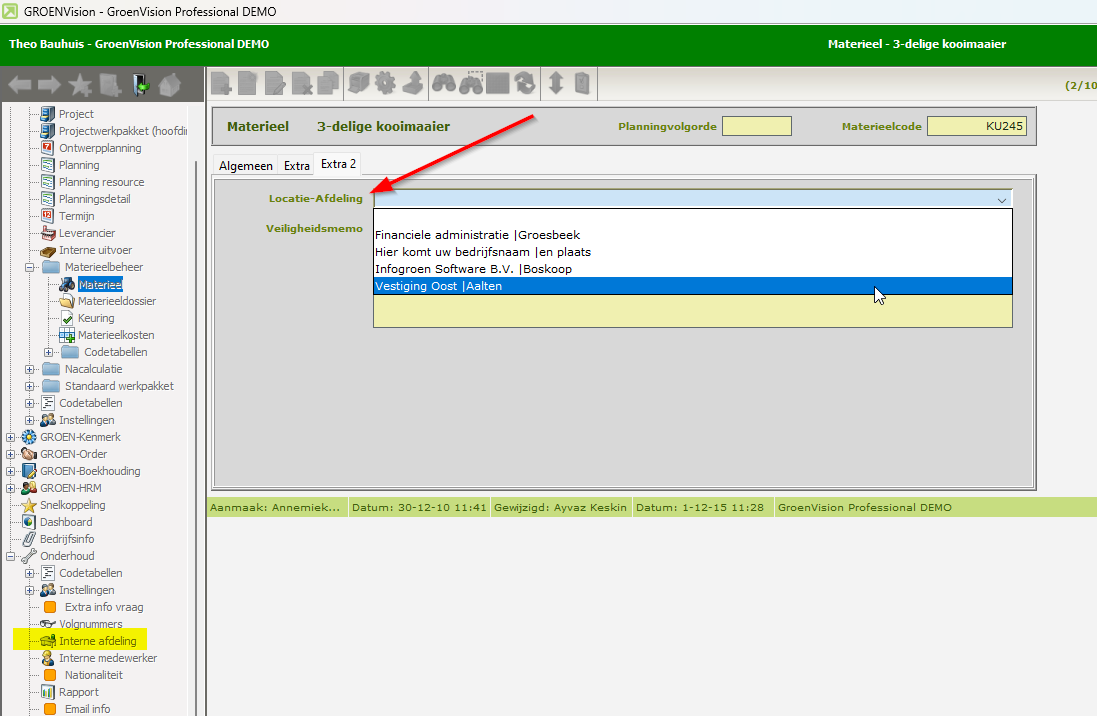Image resolution: width=1097 pixels, height=716 pixels.
Task: Click the binoculars search toolbar icon
Action: 444,84
